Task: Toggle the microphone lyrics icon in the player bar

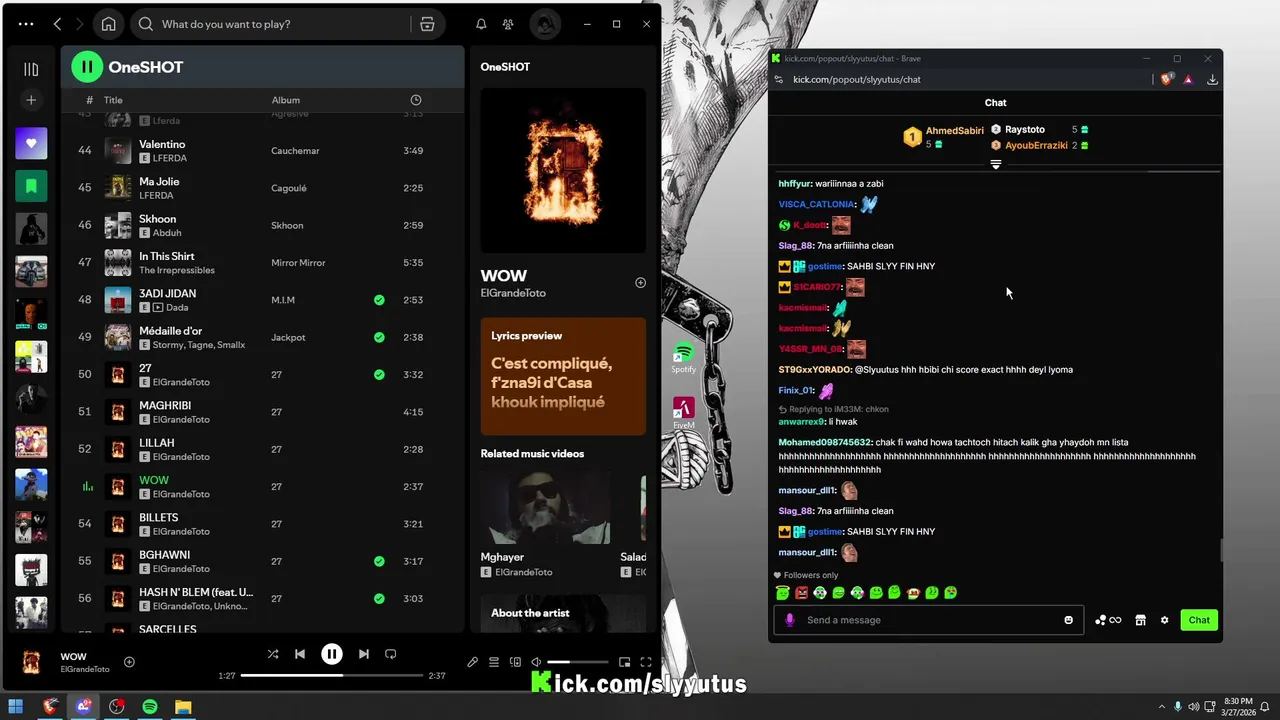Action: (x=472, y=662)
